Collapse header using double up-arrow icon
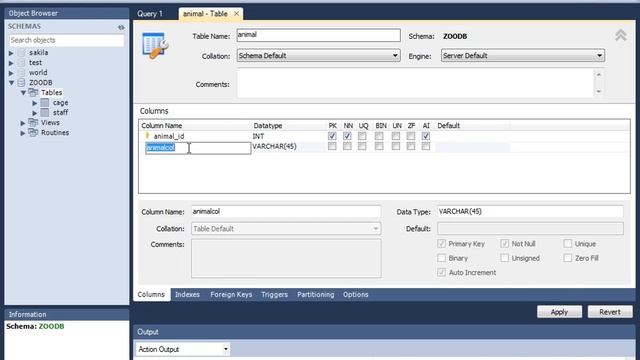 pyautogui.click(x=620, y=35)
